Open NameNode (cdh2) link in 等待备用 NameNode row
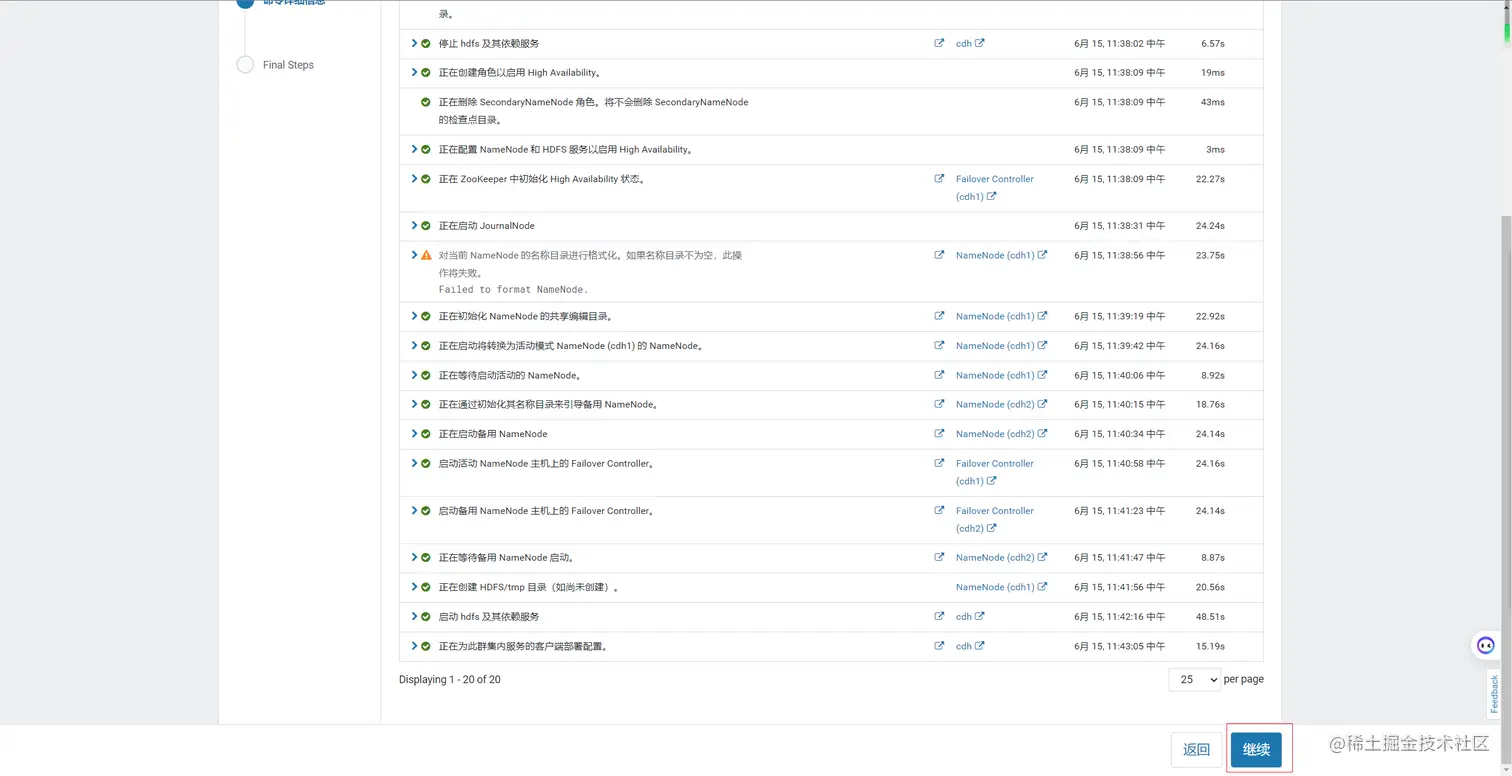 1001,557
